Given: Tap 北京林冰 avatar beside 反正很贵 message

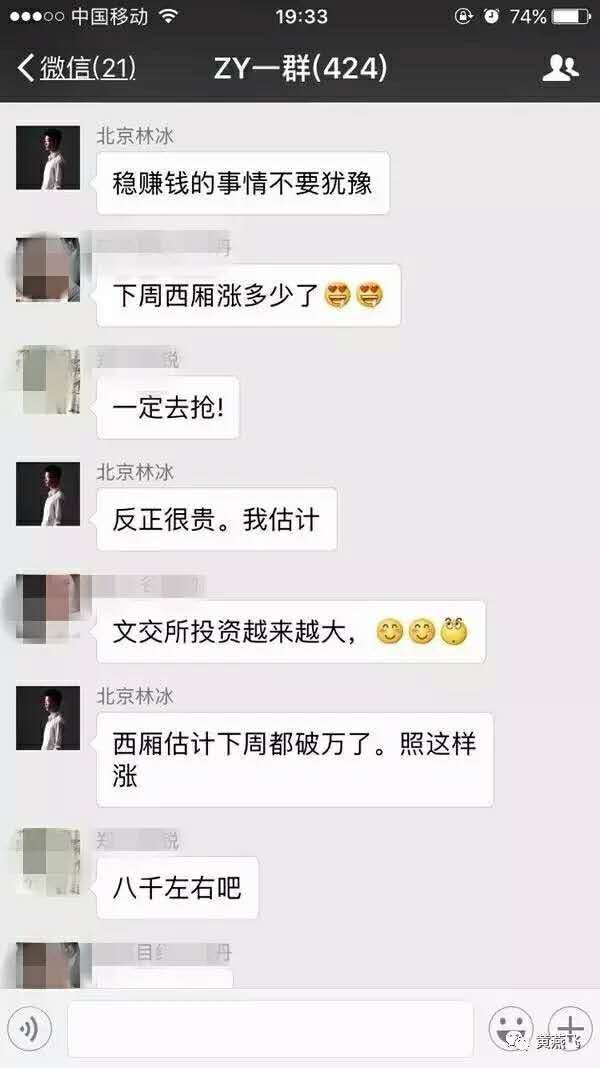Looking at the screenshot, I should (48, 494).
